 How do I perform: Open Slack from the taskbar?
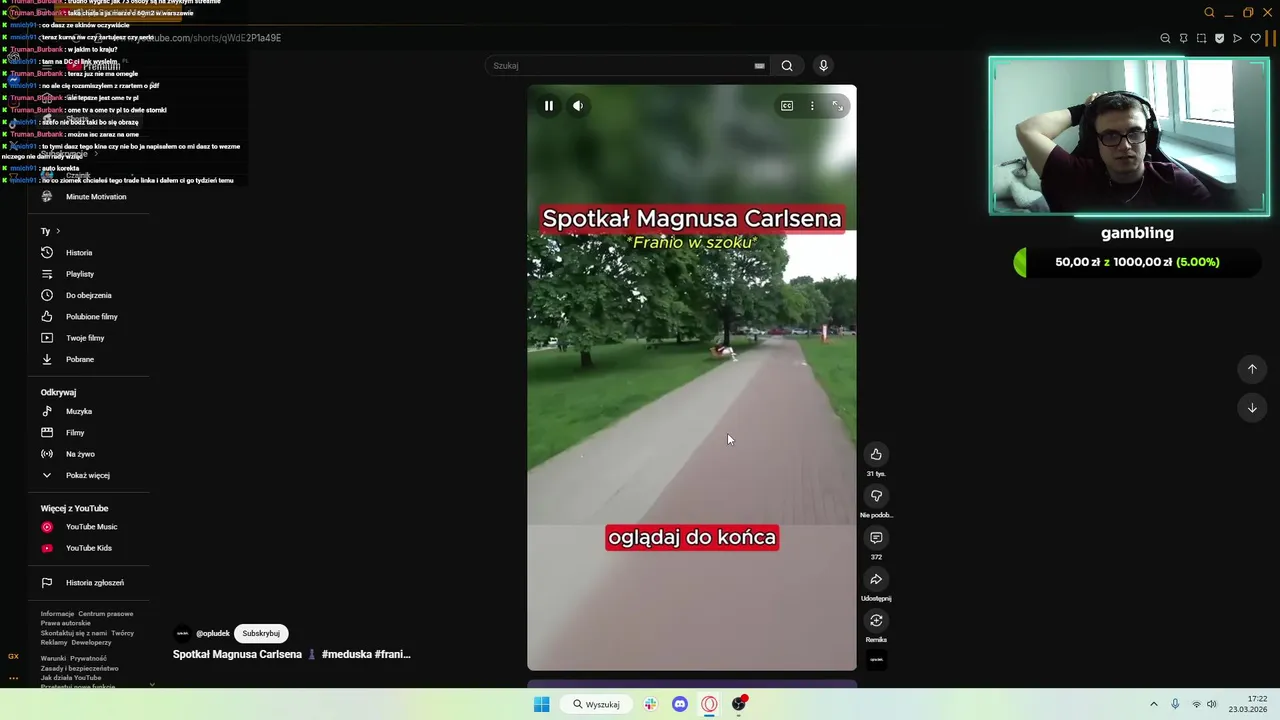tap(650, 704)
